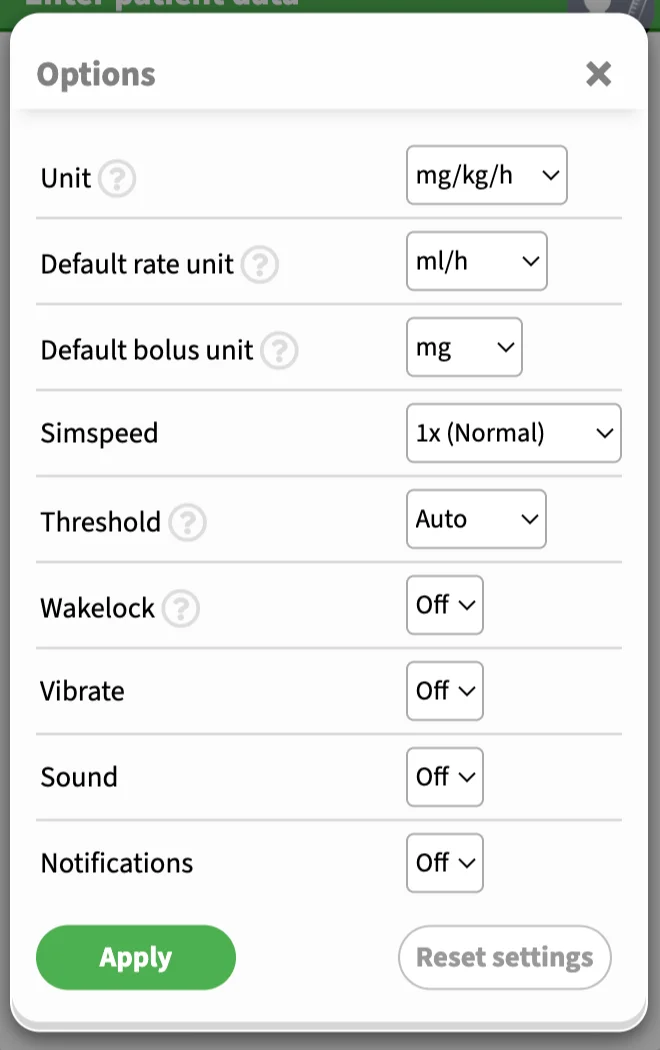
Task: Click the Notifications label text
Action: (117, 863)
